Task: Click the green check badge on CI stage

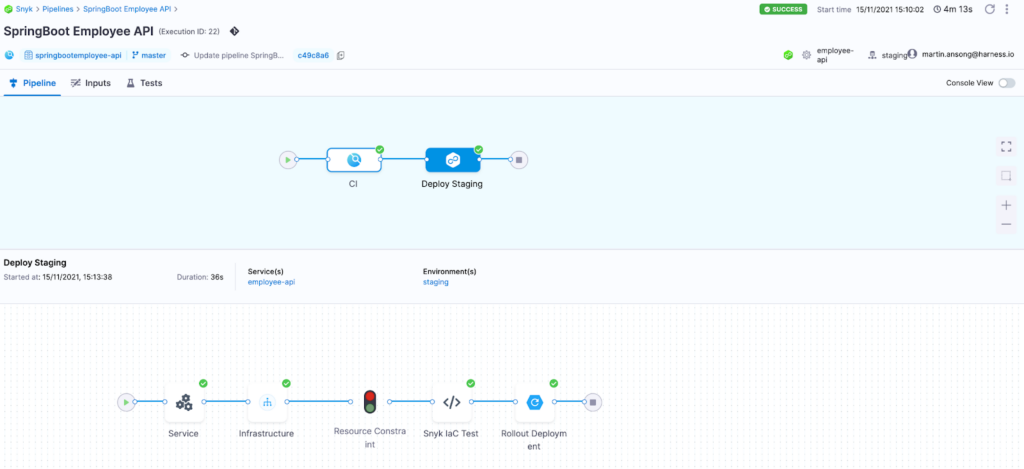Action: (380, 150)
